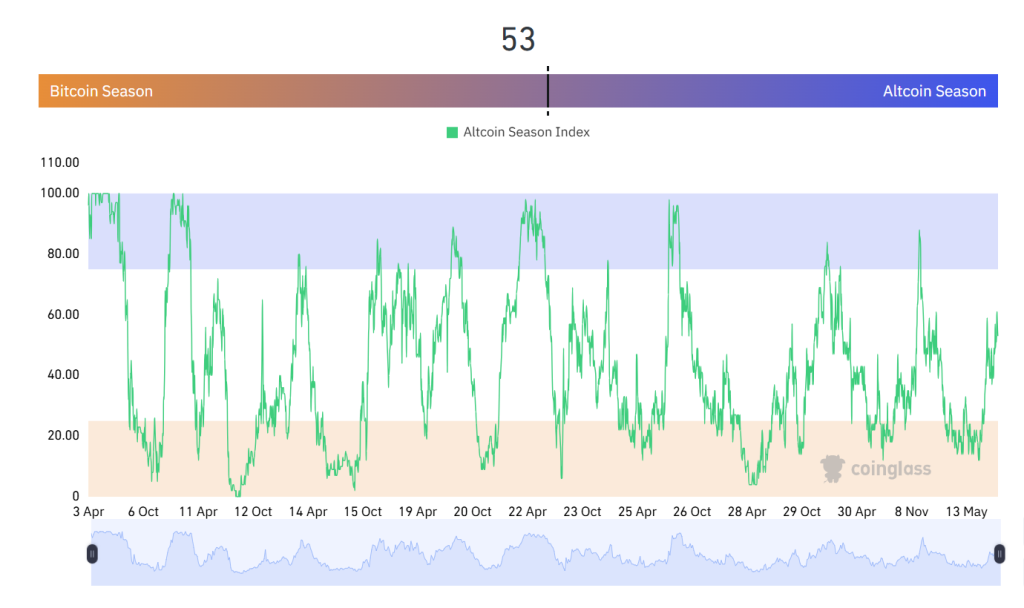Click the coinglass watermark text

pos(890,469)
